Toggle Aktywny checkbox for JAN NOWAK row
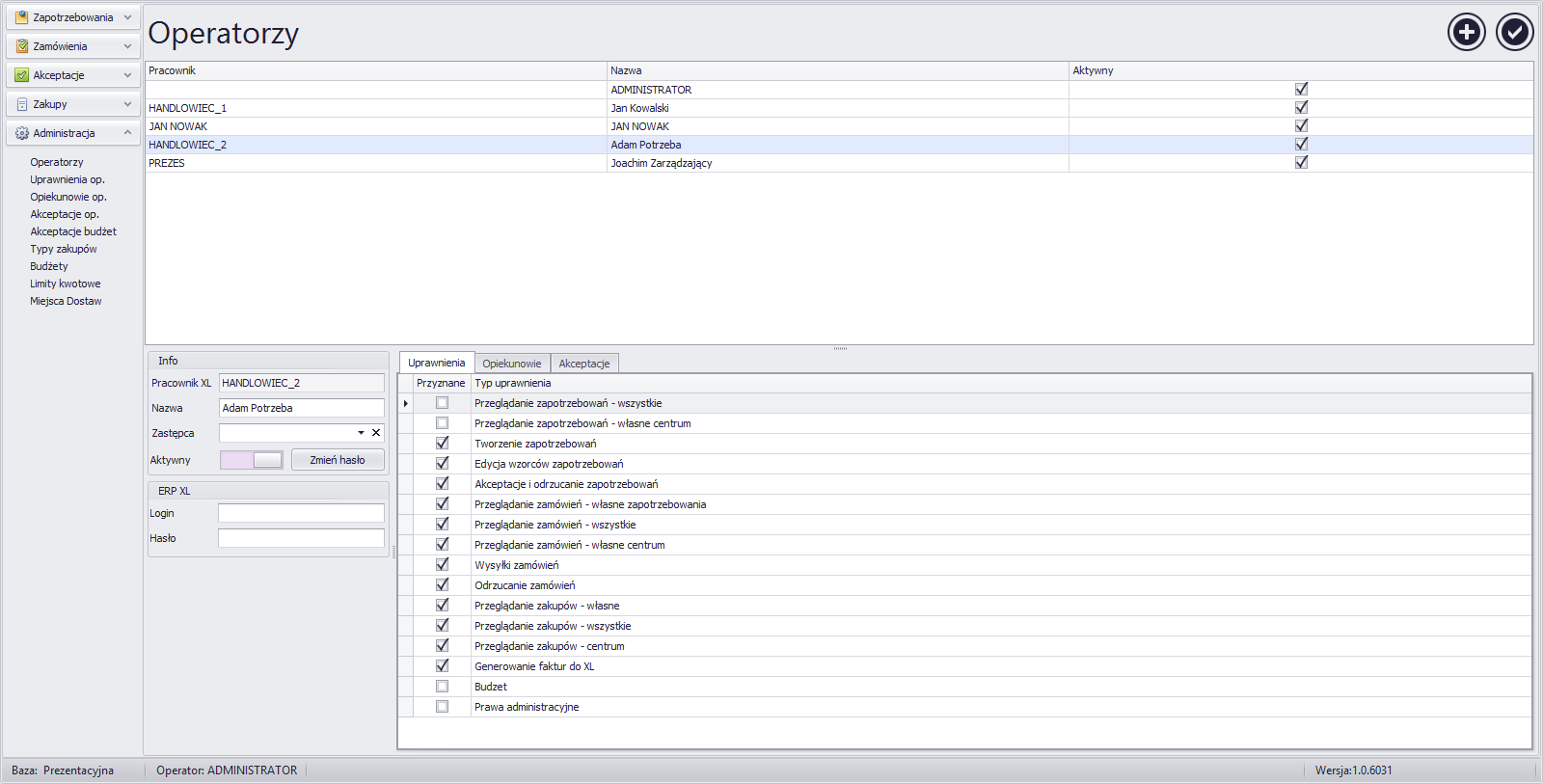This screenshot has height=784, width=1543. click(1301, 125)
